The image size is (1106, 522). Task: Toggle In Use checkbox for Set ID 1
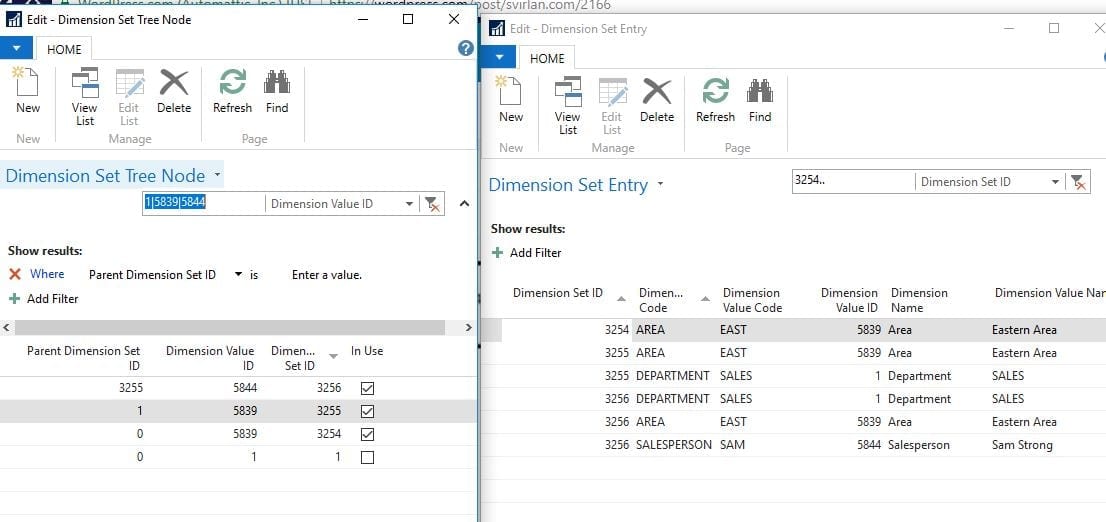point(367,457)
